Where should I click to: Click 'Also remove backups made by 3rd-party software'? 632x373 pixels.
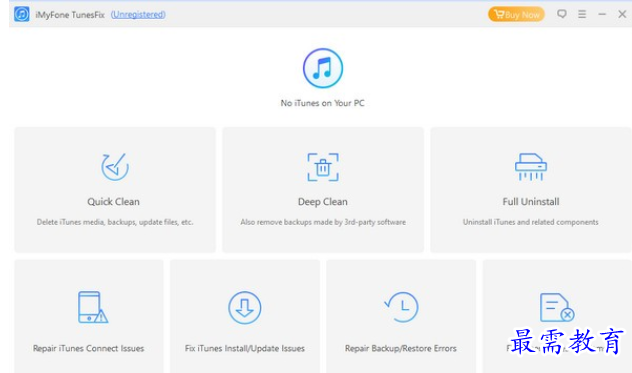point(323,222)
